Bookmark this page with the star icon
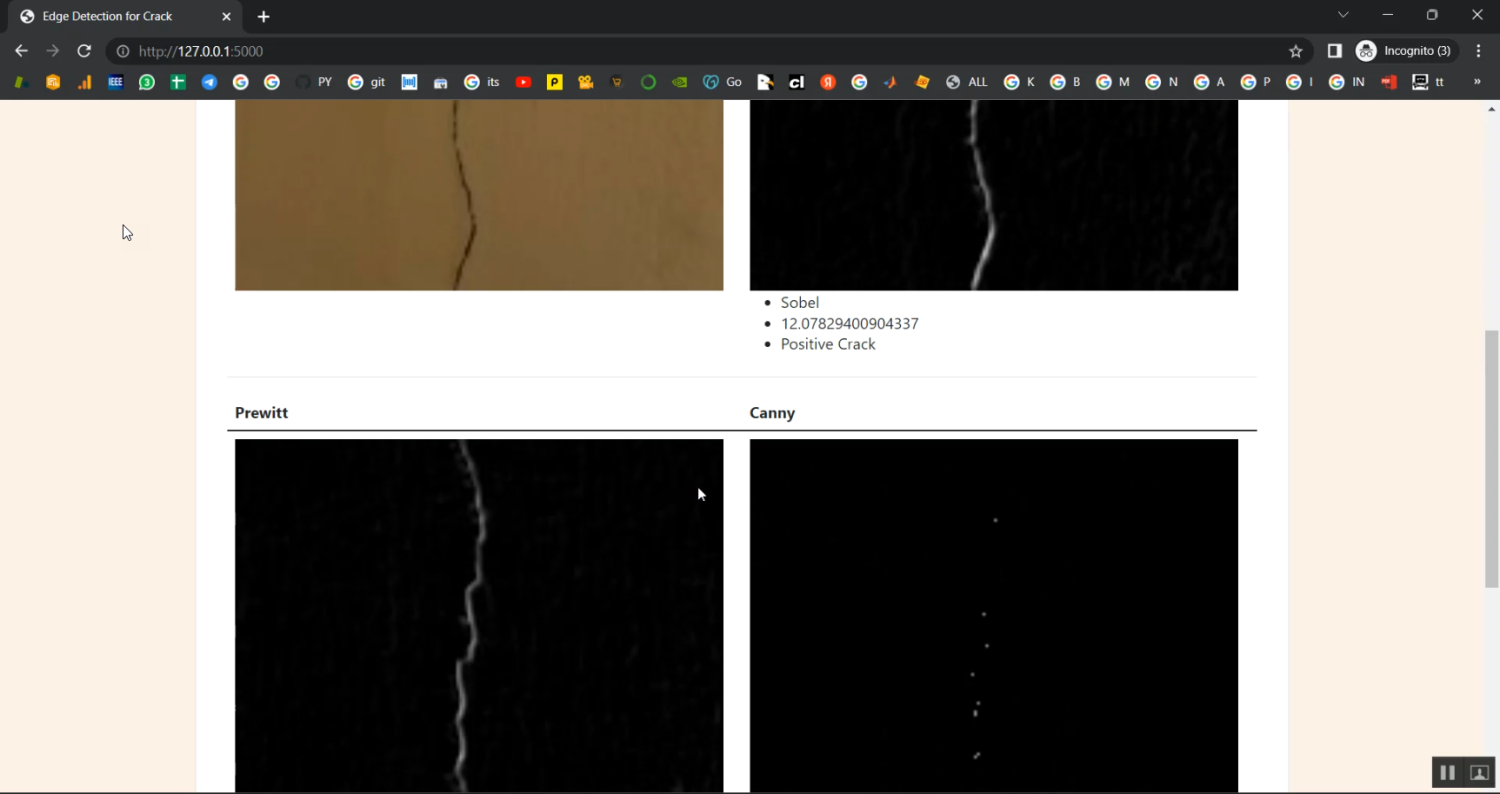Screen dimensions: 1500x794 point(1295,51)
